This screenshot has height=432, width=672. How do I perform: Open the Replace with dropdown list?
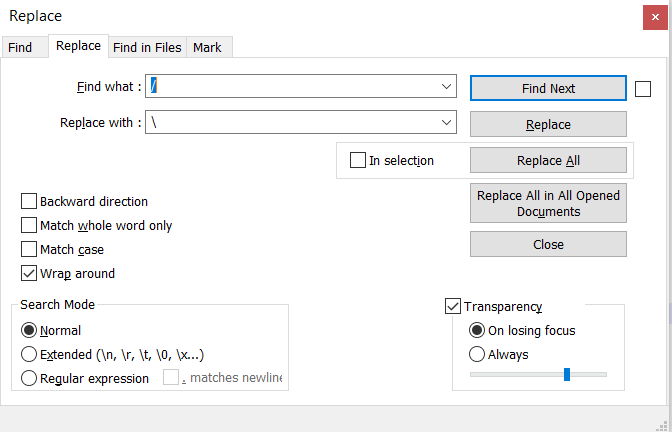pyautogui.click(x=447, y=123)
